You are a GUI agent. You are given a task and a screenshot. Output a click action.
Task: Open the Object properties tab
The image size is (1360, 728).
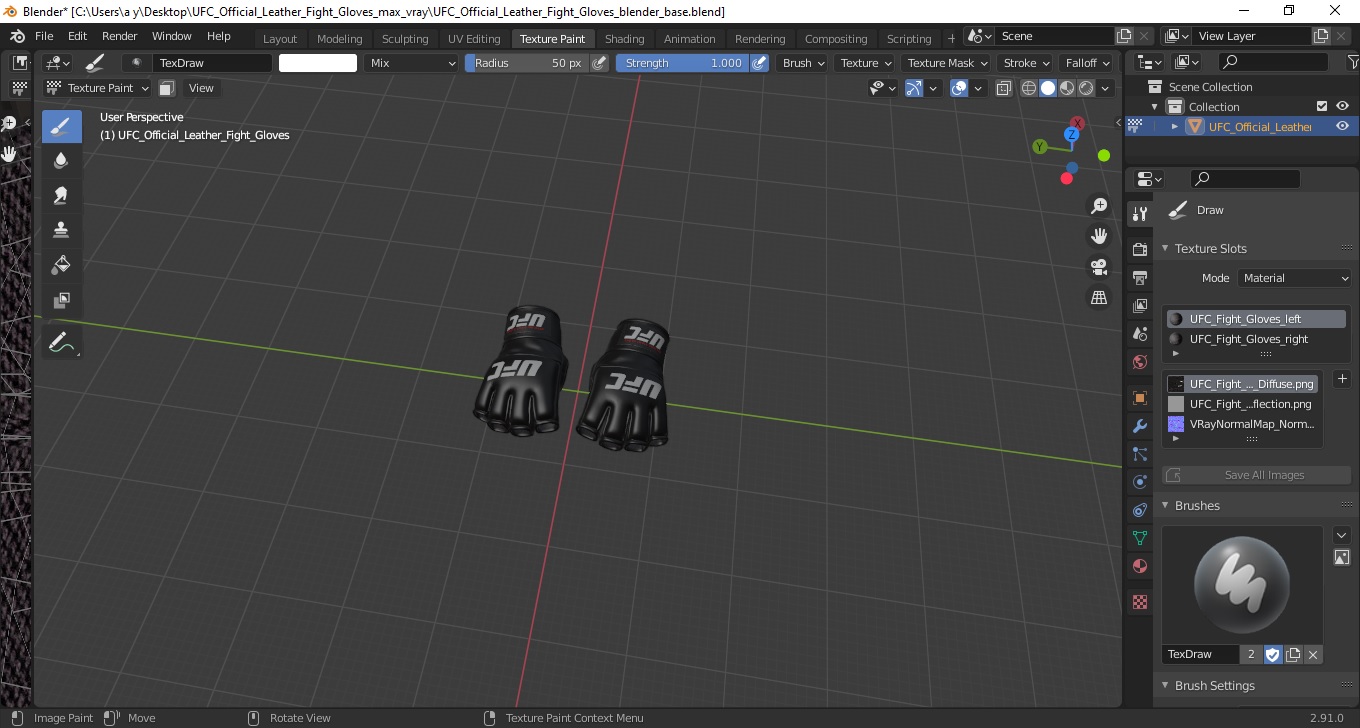(1139, 398)
